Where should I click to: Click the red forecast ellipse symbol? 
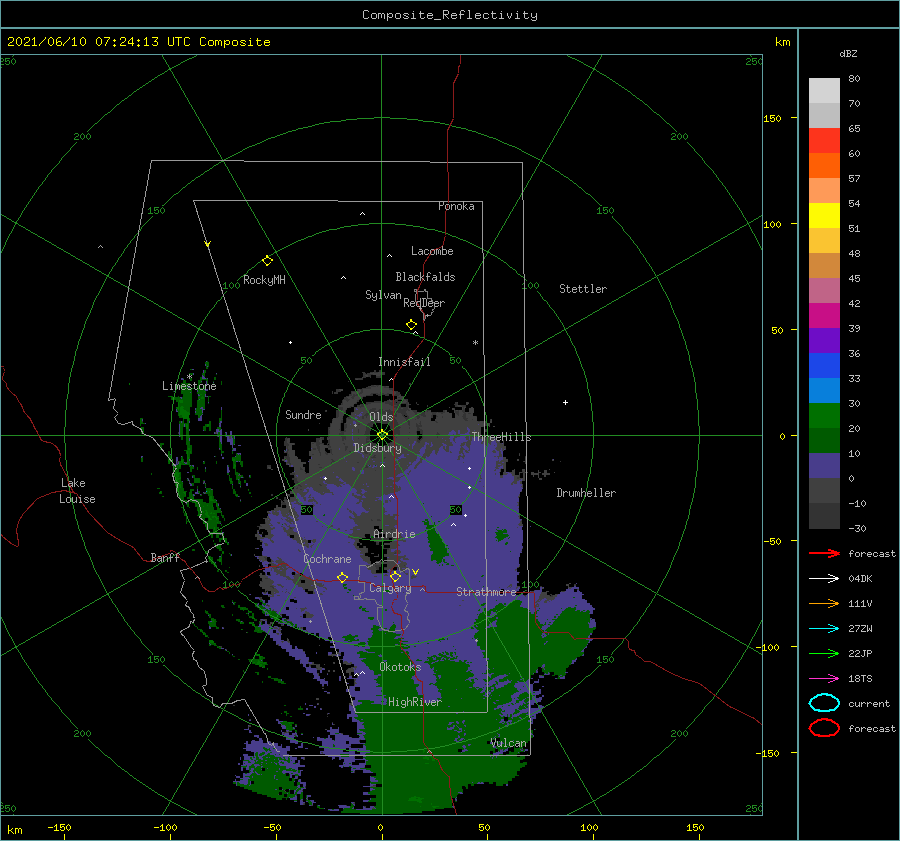824,728
